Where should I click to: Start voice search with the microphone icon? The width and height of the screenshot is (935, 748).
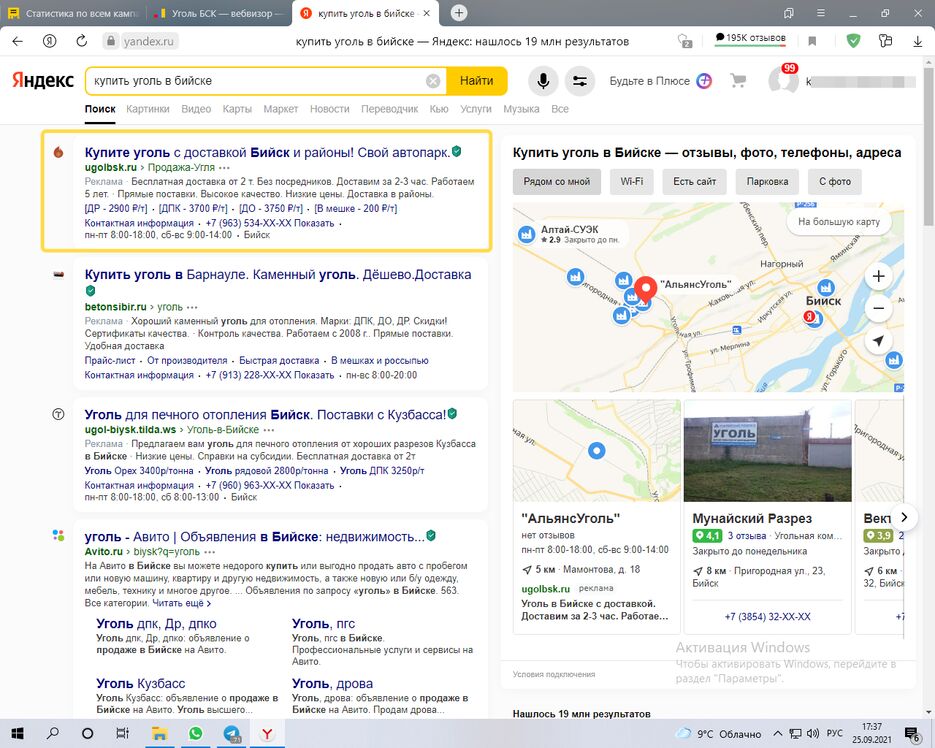[543, 81]
